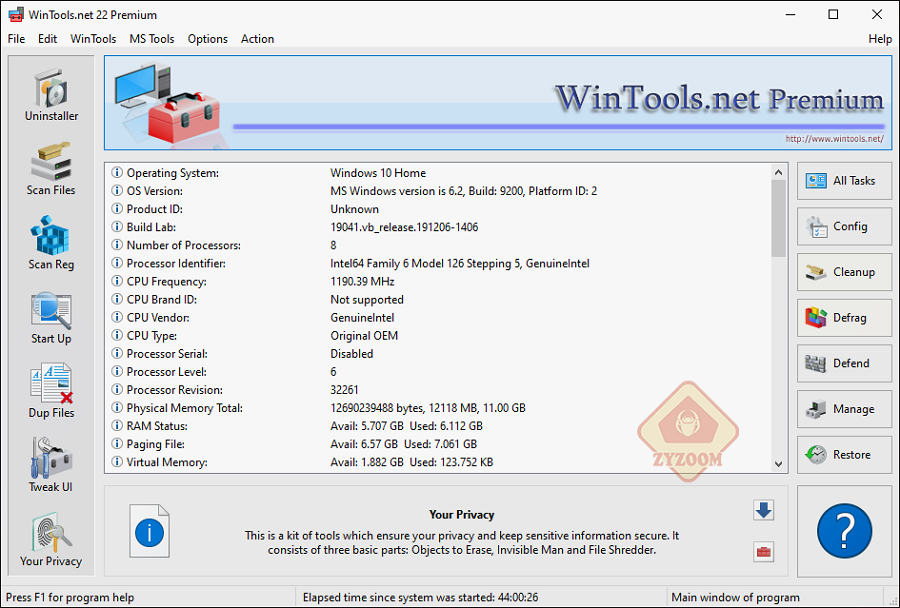Select the CPU Brand ID row
Viewport: 900px width, 608px height.
coord(438,299)
